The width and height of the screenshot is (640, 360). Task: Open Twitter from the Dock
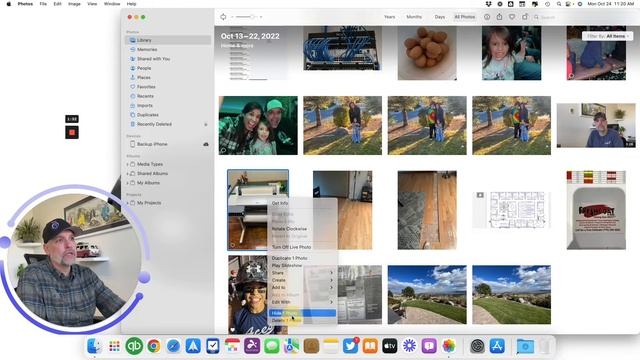(x=350, y=346)
